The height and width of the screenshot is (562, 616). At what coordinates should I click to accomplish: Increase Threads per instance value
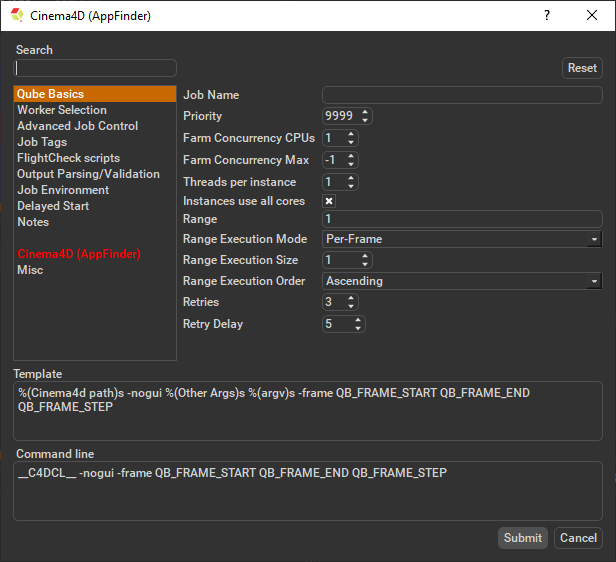tap(351, 178)
